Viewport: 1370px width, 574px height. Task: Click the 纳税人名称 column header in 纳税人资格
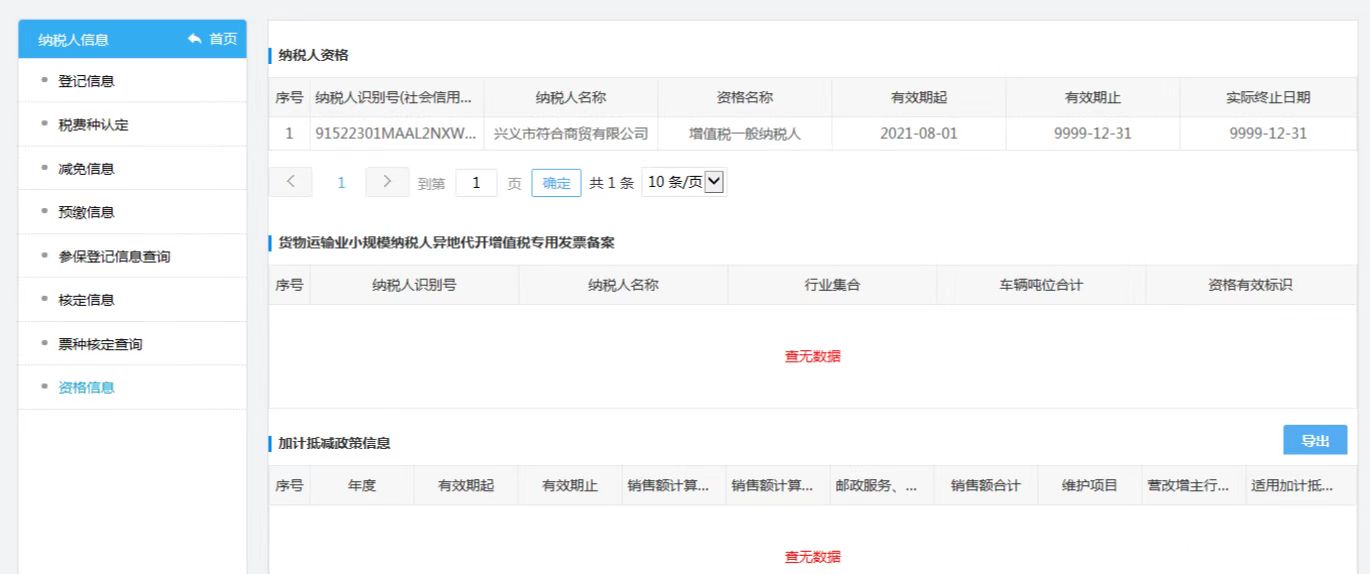click(x=571, y=97)
